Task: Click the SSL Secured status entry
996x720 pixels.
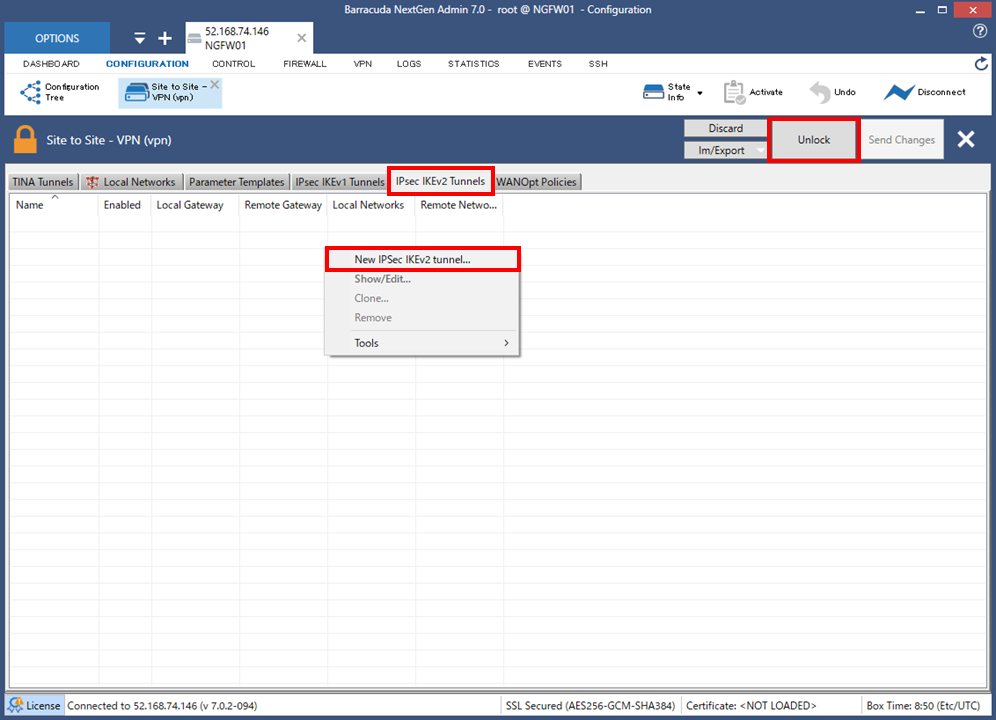Action: (x=590, y=705)
